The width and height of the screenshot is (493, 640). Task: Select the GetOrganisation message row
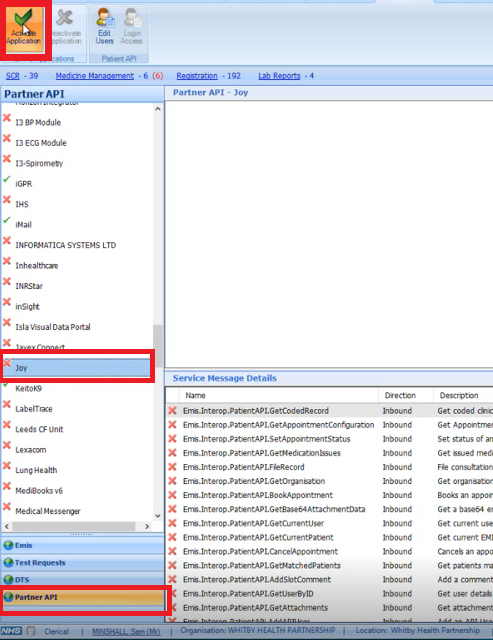pyautogui.click(x=330, y=481)
